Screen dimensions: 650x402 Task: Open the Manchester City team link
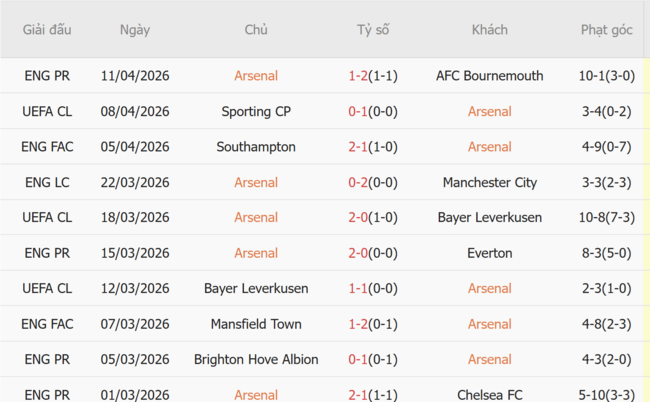tap(489, 183)
